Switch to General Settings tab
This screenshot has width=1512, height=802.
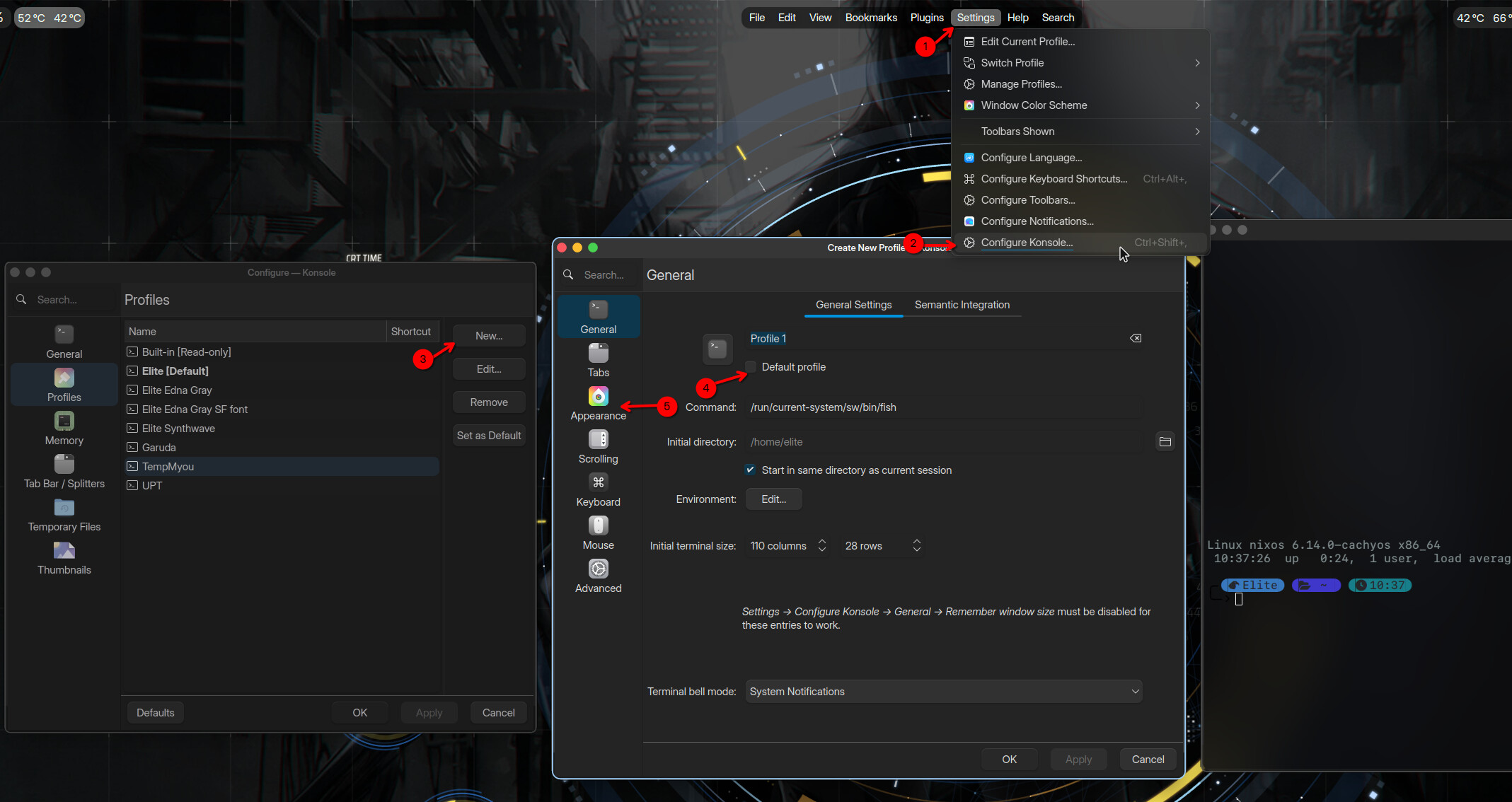pos(853,305)
